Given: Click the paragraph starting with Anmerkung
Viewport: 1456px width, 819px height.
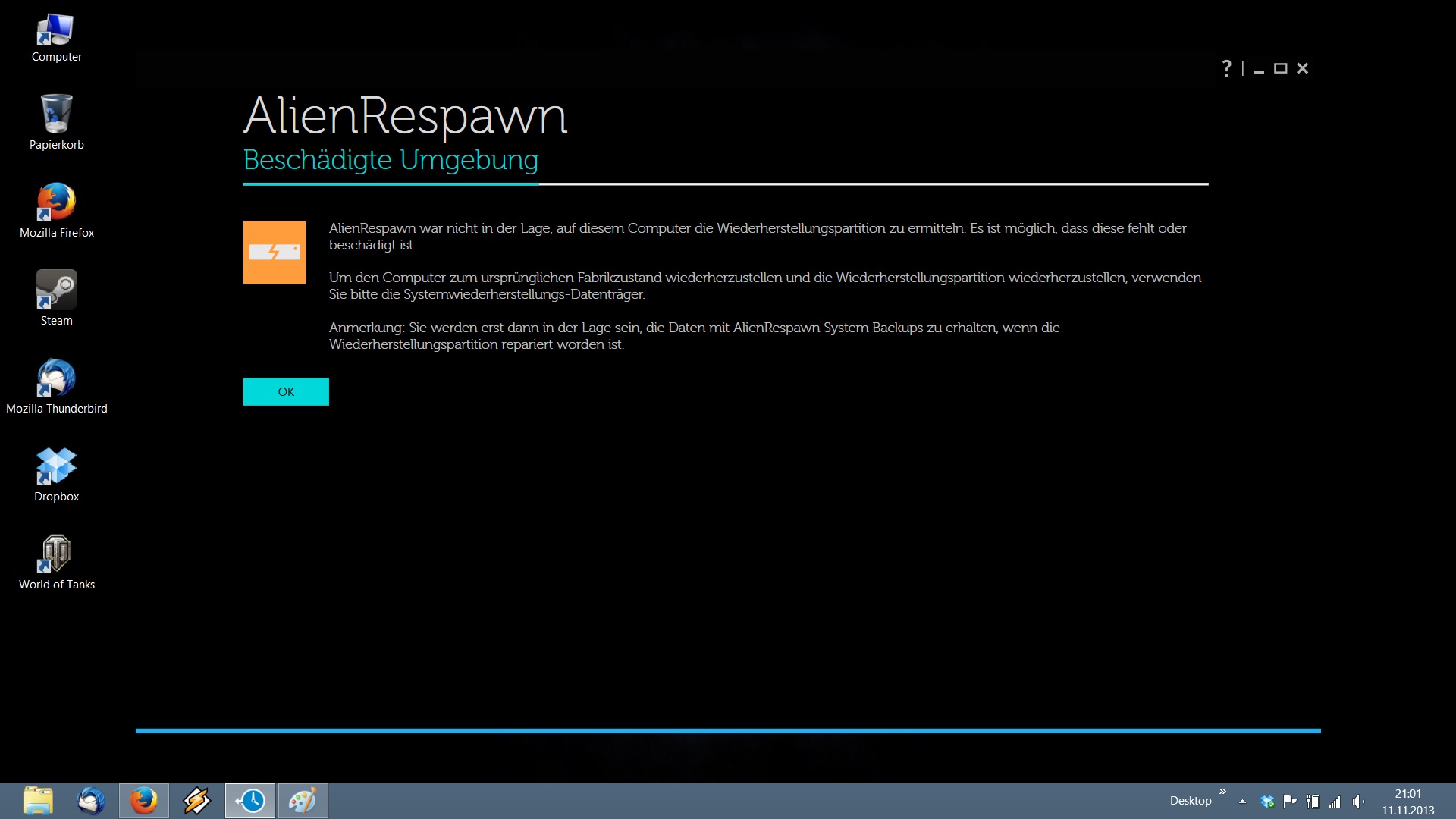Looking at the screenshot, I should coord(695,336).
